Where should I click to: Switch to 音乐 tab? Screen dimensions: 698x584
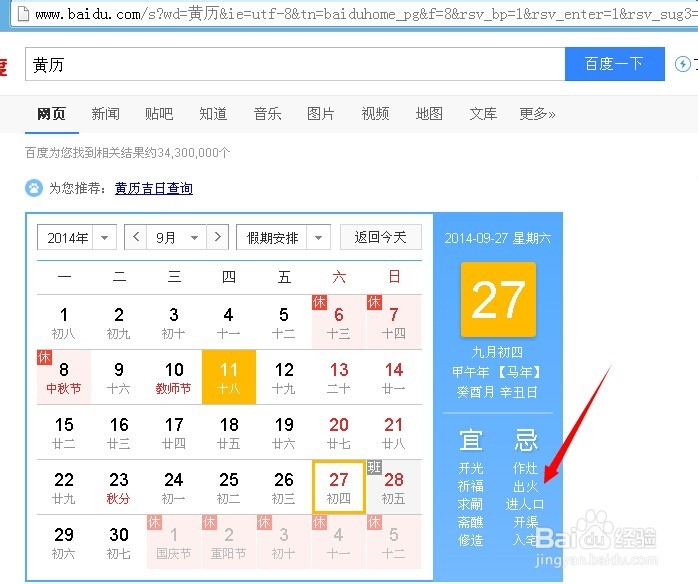(267, 114)
